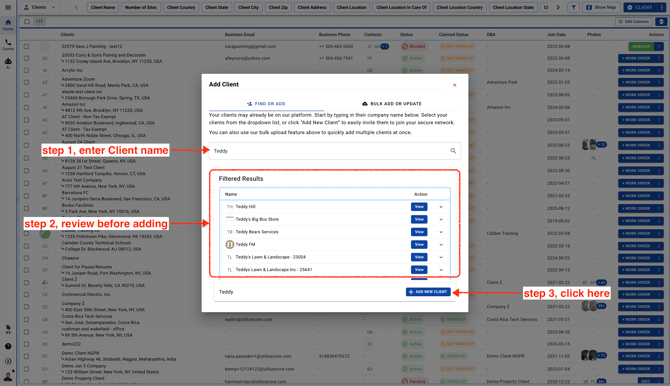Open the hamburger menu icon
Screen dimensions: 670x386
coord(8,7)
